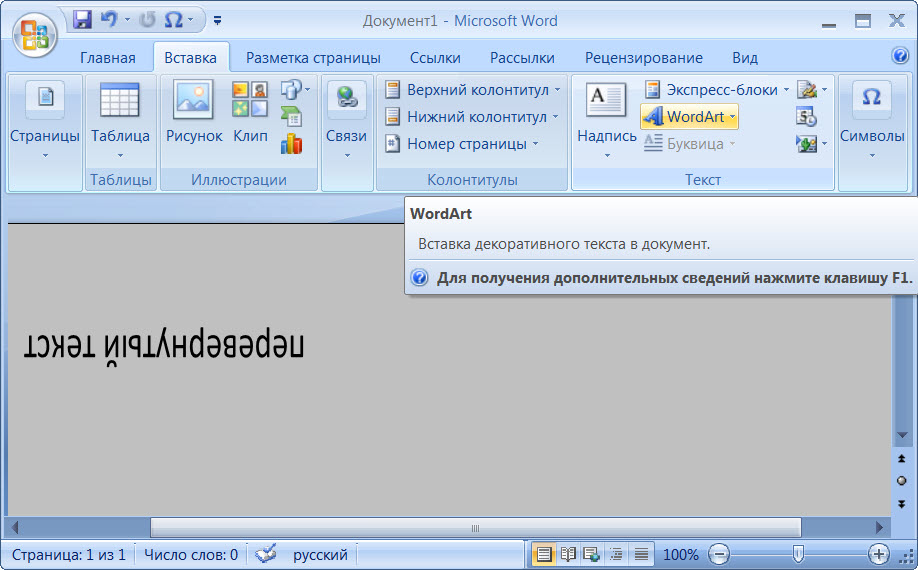Insert a SmartArt graphic
Image resolution: width=918 pixels, height=570 pixels.
(x=291, y=116)
